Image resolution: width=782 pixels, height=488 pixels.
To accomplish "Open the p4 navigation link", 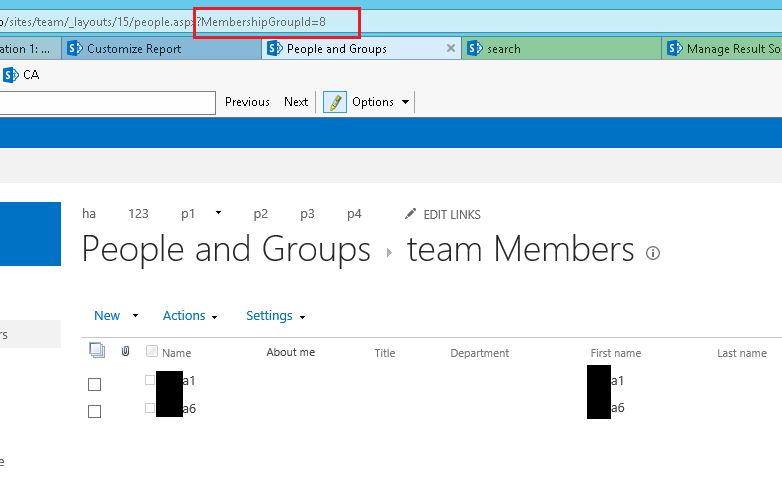I will point(354,214).
